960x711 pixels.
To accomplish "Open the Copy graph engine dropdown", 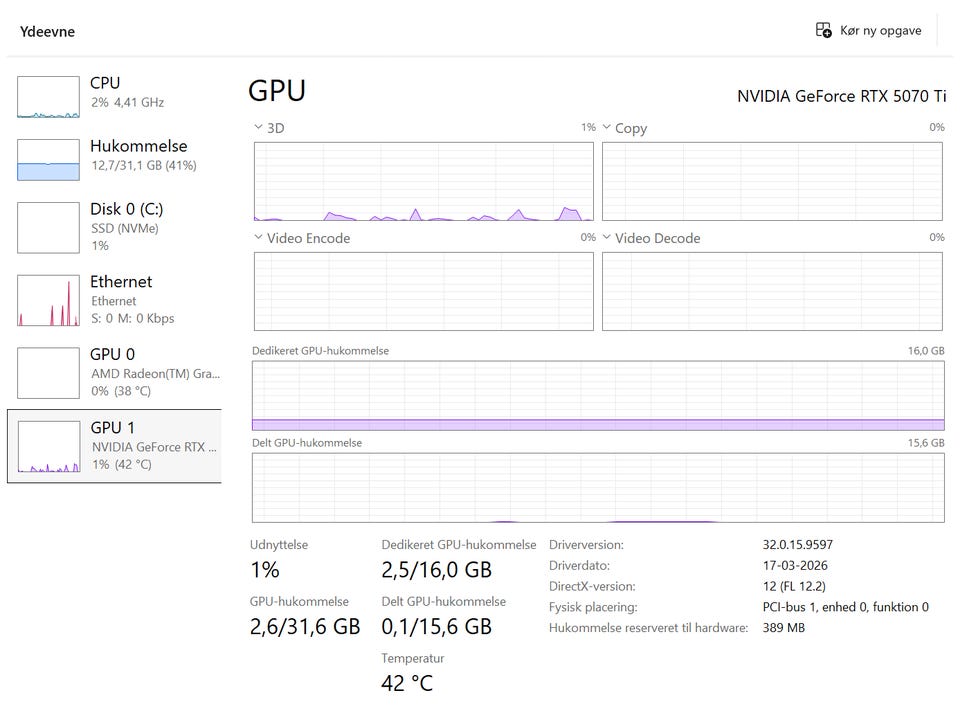I will pos(607,128).
